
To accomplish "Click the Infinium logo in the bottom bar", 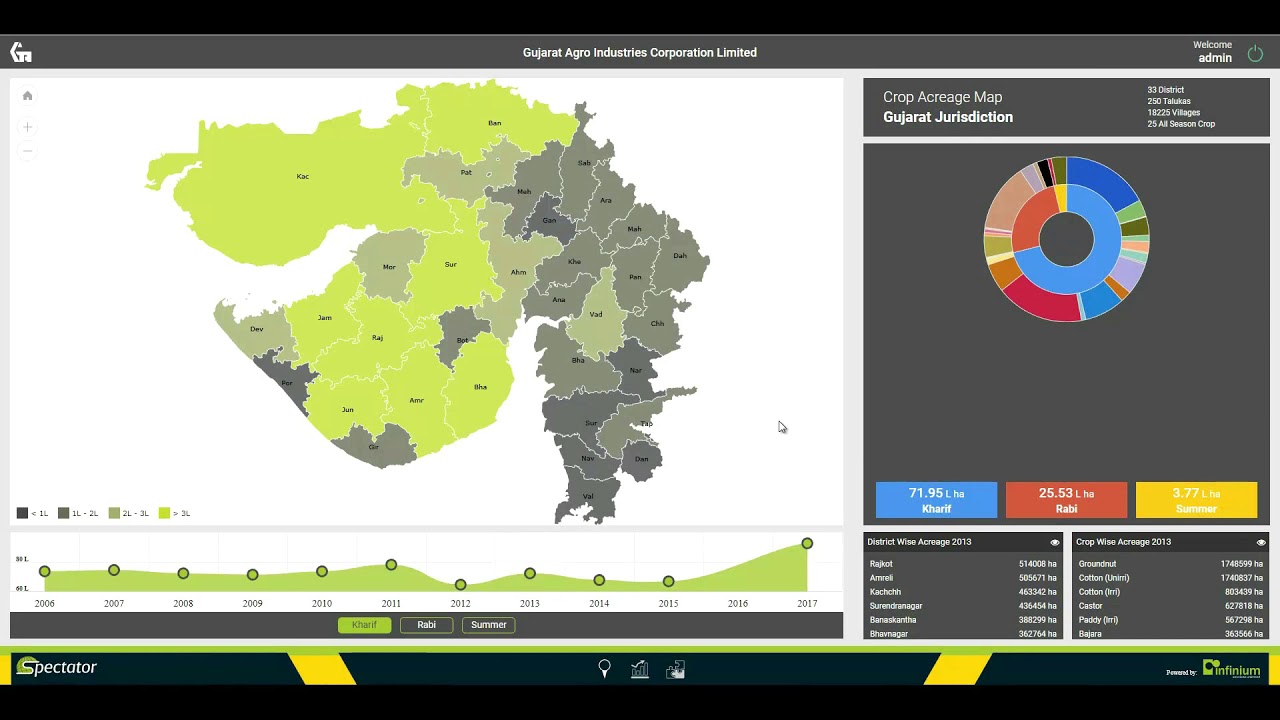I will (x=1231, y=668).
